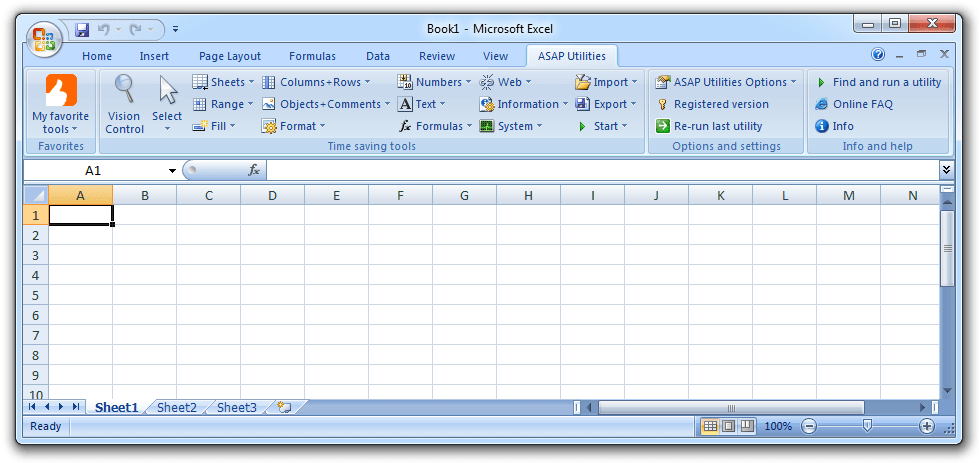
Task: Open the Columns+Rows dropdown
Action: [x=316, y=82]
